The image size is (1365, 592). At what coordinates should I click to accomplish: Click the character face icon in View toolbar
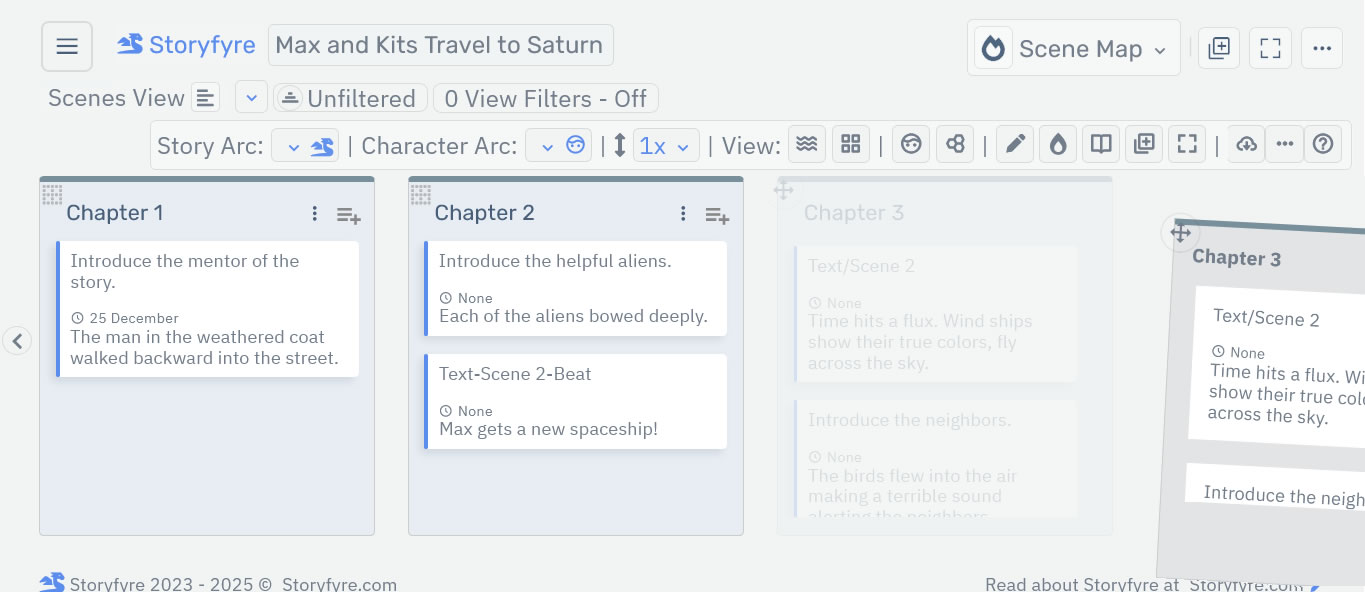click(x=911, y=143)
